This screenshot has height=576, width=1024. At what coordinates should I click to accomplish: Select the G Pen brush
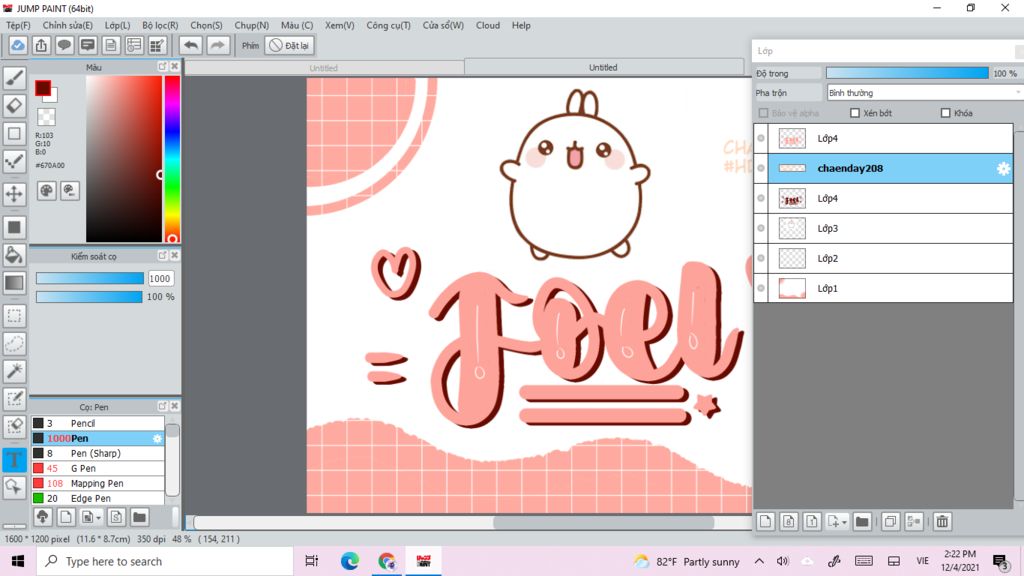click(x=98, y=468)
